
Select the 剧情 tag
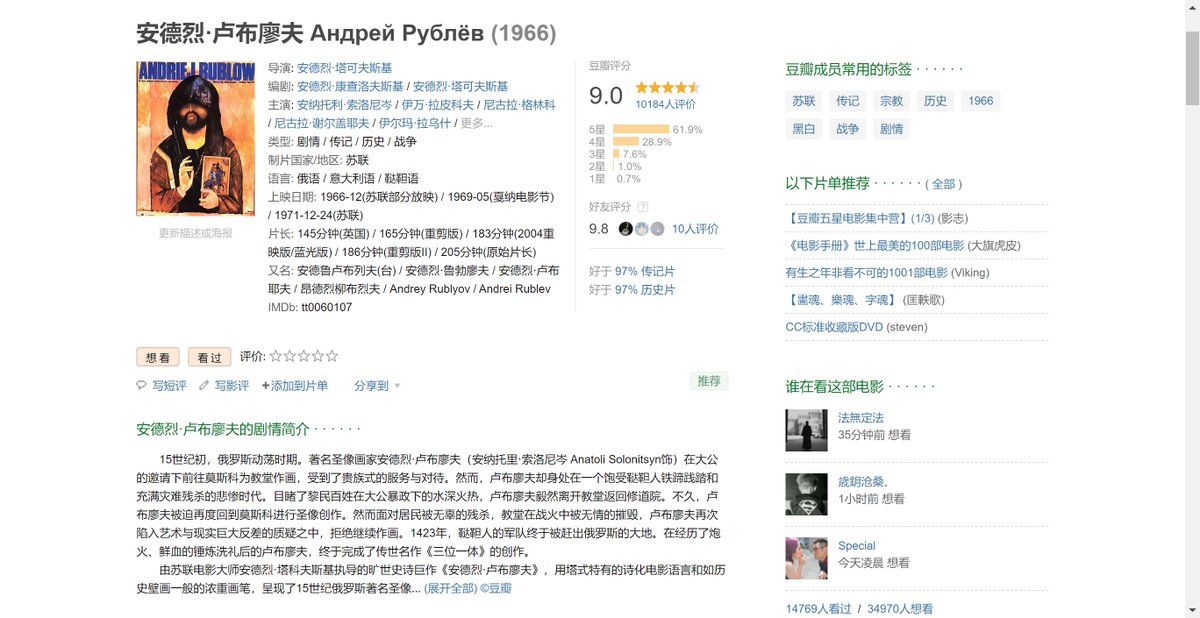[x=891, y=129]
